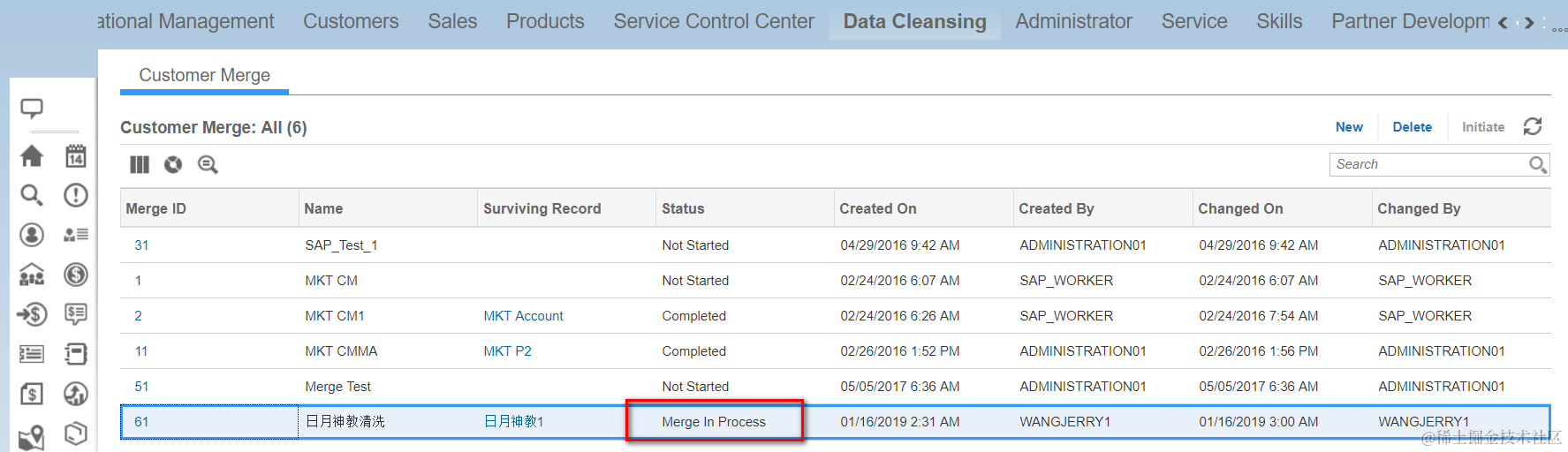Switch to the Service Control Center tab

tap(714, 21)
